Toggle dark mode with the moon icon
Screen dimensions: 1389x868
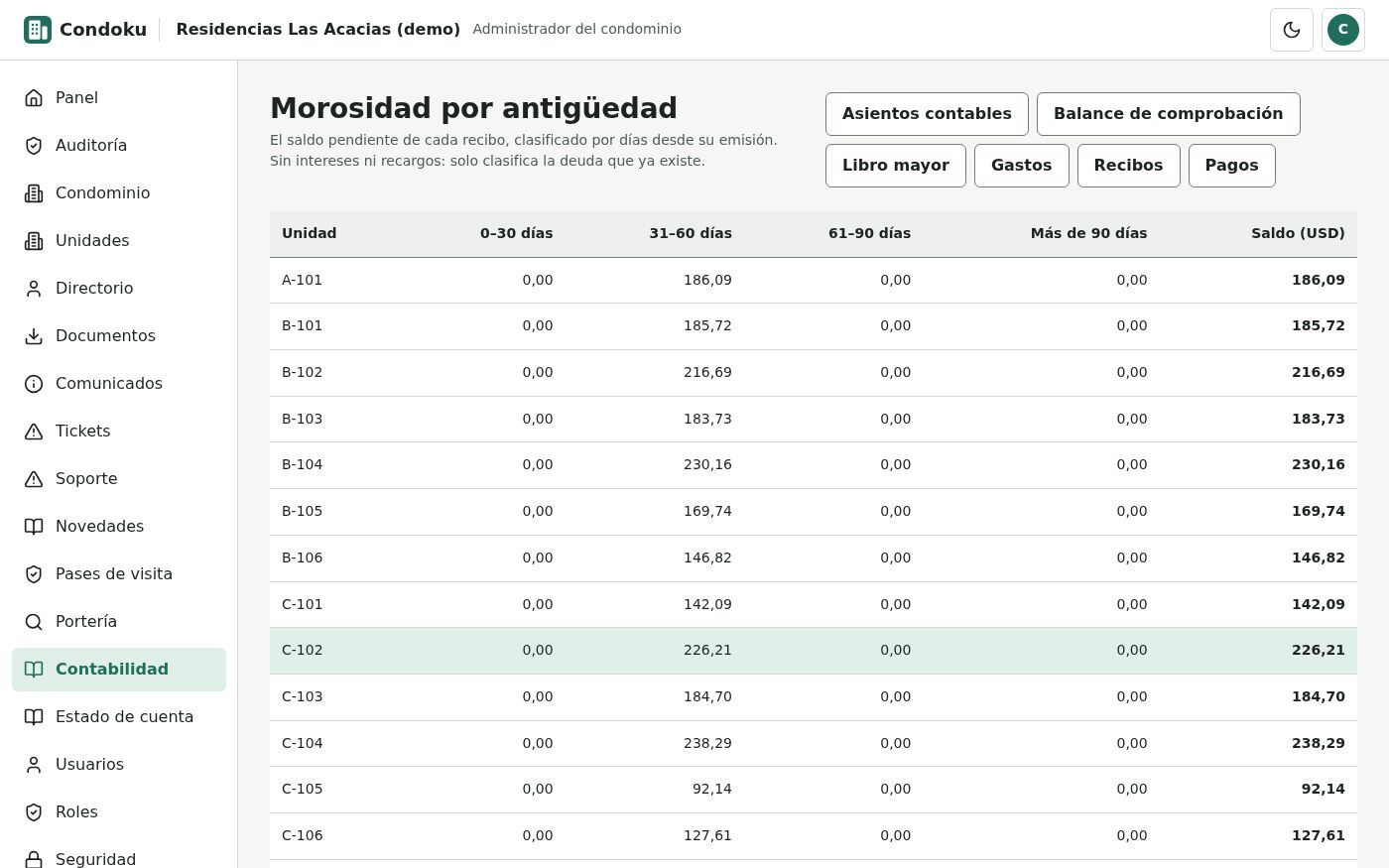coord(1292,30)
